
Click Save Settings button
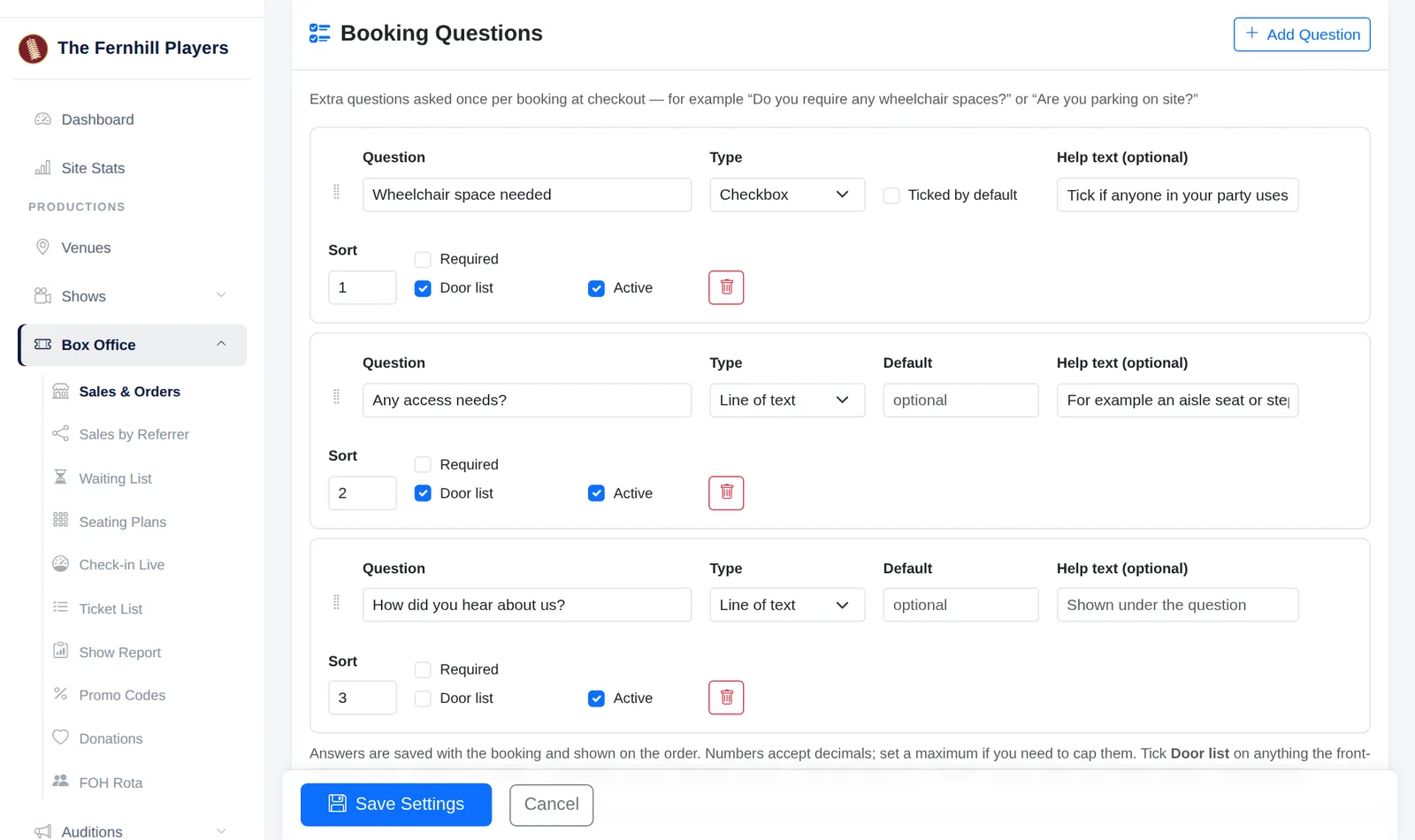[x=396, y=805]
